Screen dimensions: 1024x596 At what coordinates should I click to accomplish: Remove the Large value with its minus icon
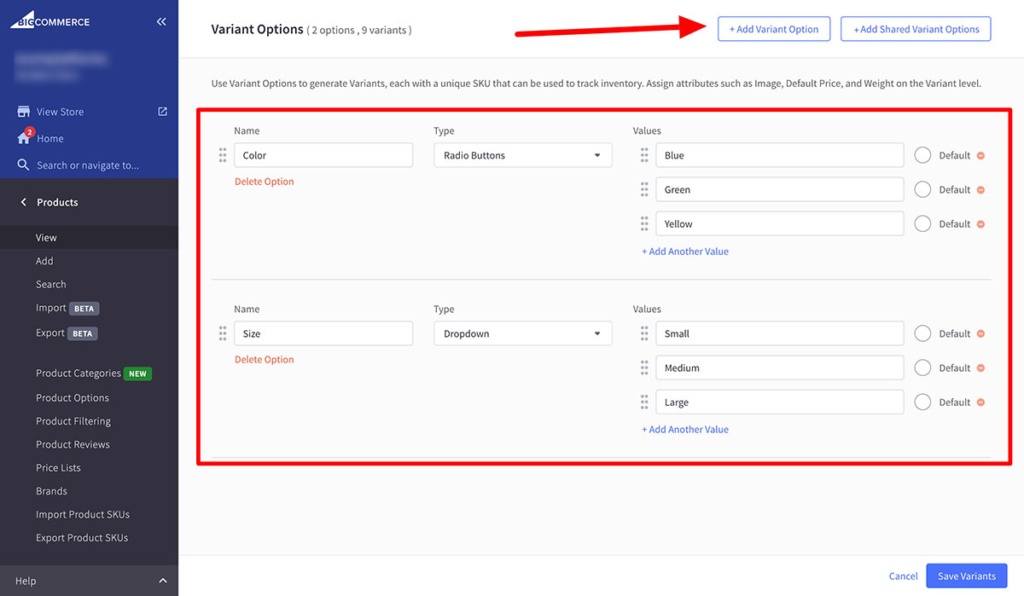979,402
